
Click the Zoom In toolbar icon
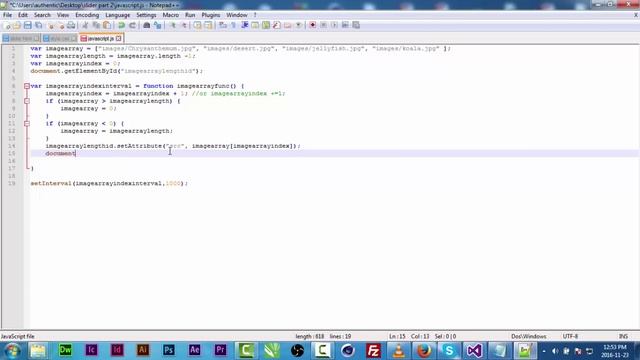coord(173,25)
